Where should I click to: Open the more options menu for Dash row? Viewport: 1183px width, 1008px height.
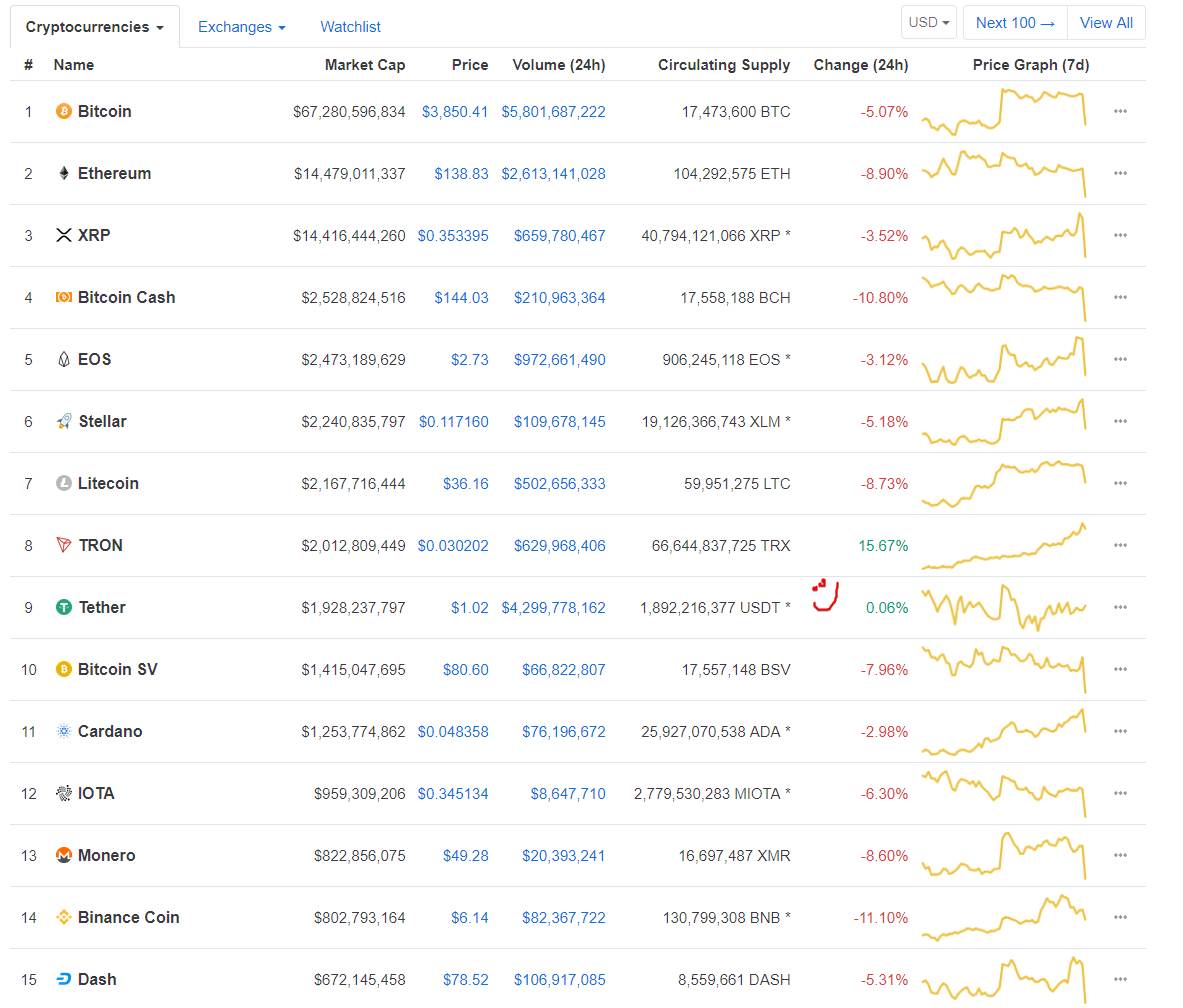click(1120, 979)
